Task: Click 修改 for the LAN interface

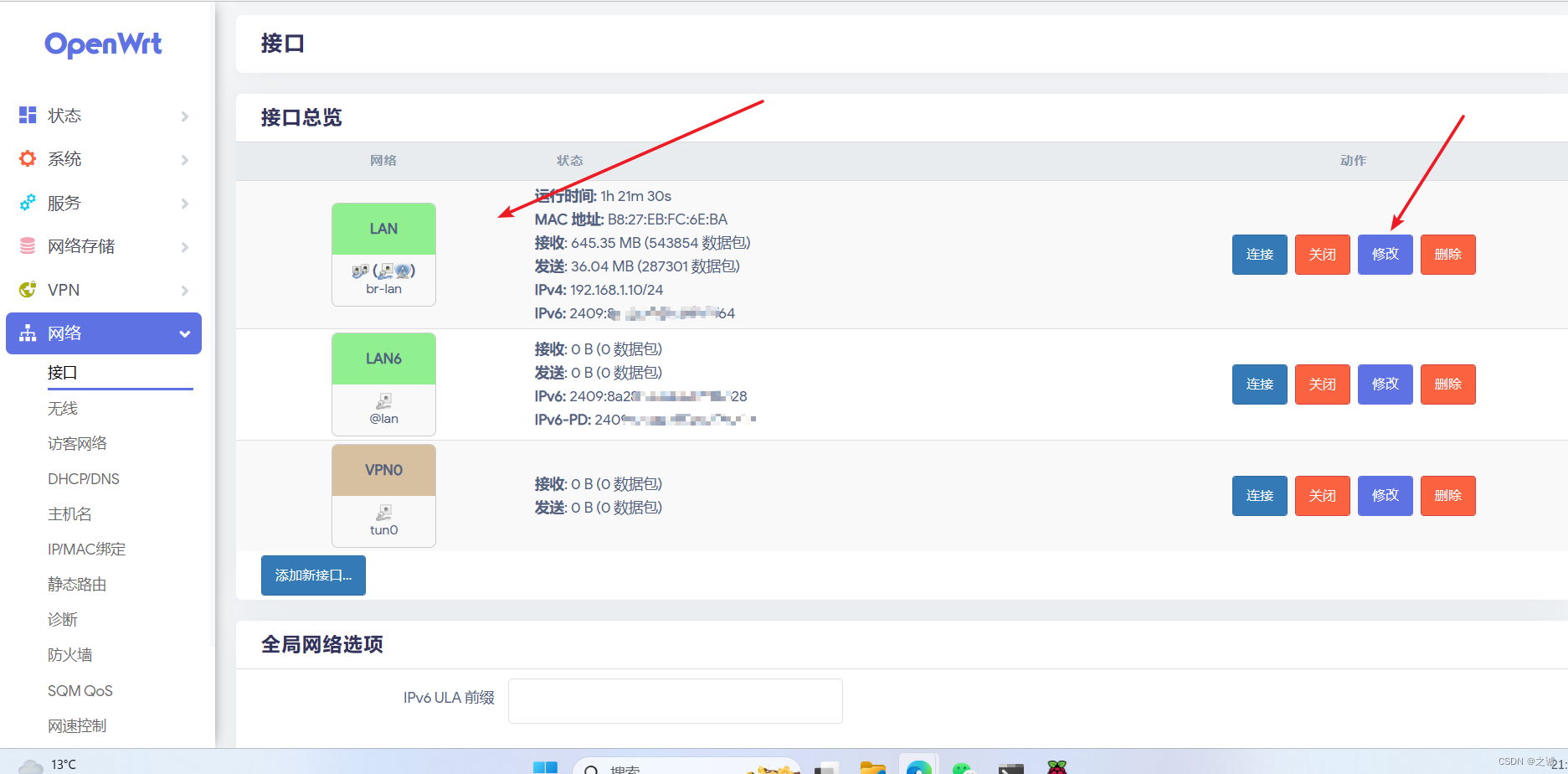Action: [1385, 255]
